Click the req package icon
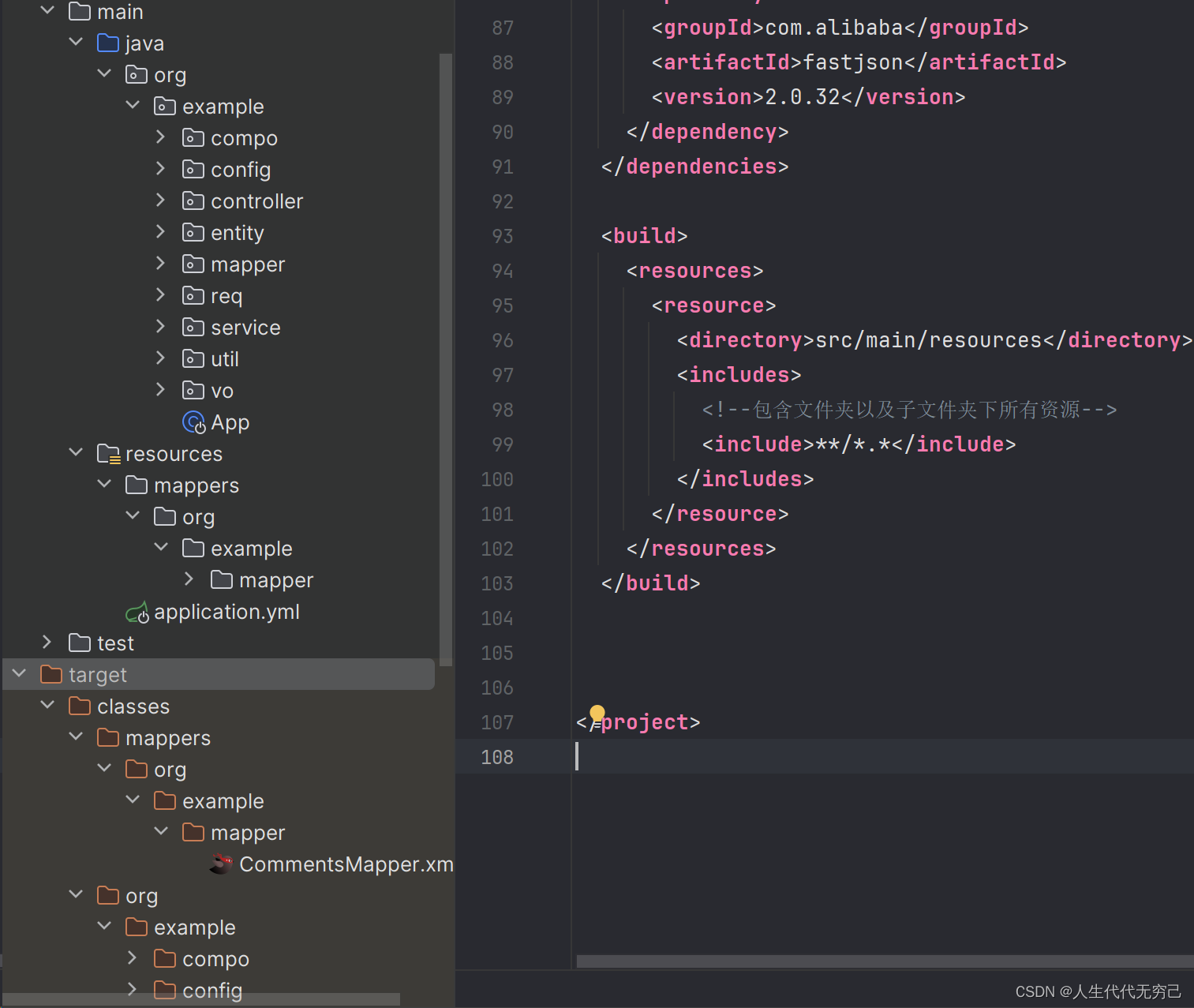Image resolution: width=1194 pixels, height=1008 pixels. [193, 296]
